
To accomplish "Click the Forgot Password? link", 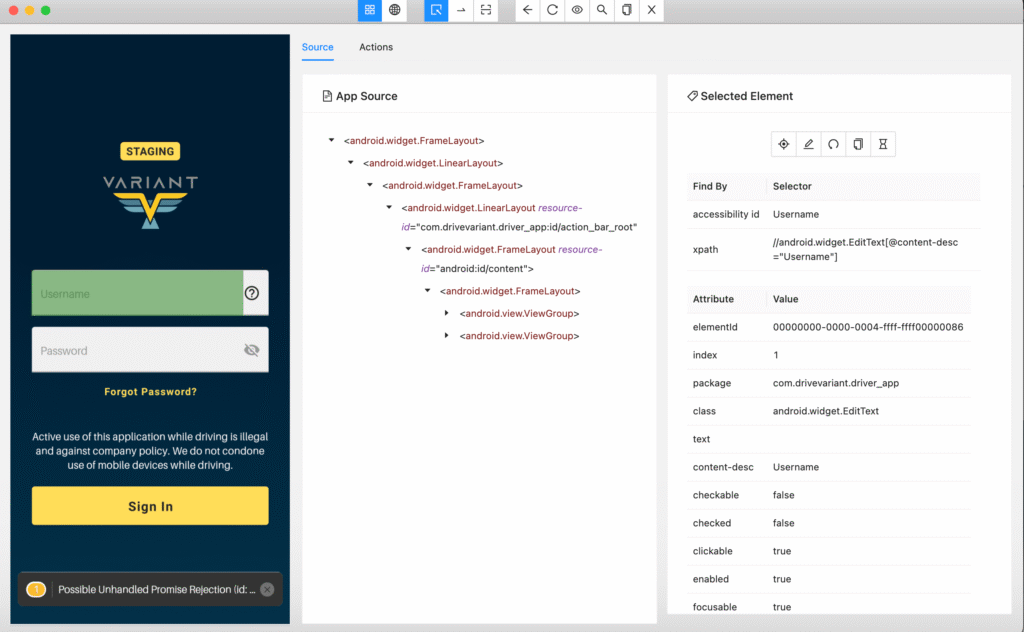I will coord(150,392).
